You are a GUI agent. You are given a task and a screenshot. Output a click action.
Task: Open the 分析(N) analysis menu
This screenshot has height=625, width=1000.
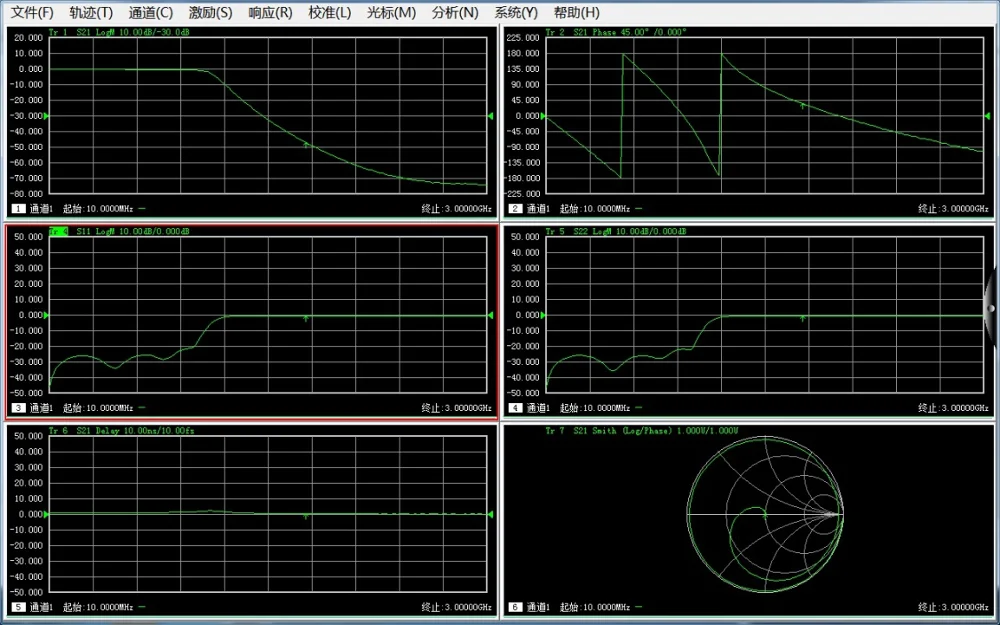point(455,13)
